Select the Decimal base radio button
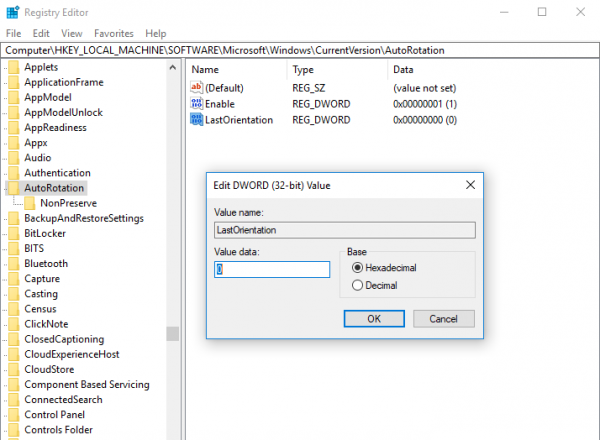 click(x=357, y=285)
